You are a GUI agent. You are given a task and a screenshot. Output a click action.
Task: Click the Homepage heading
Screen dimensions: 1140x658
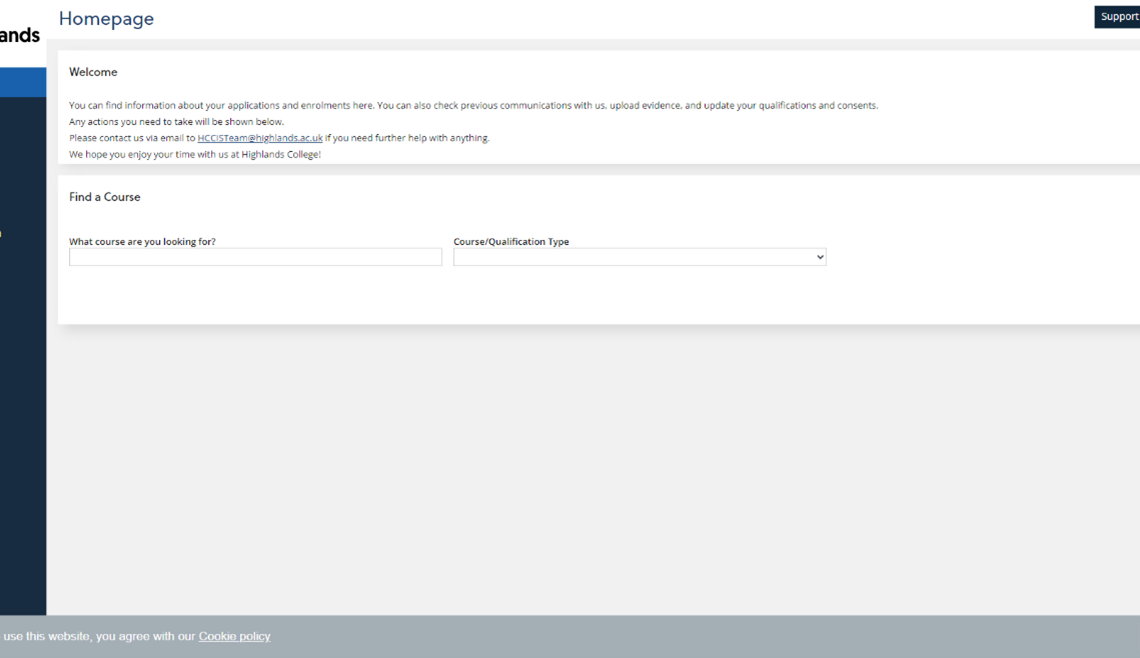coord(106,18)
